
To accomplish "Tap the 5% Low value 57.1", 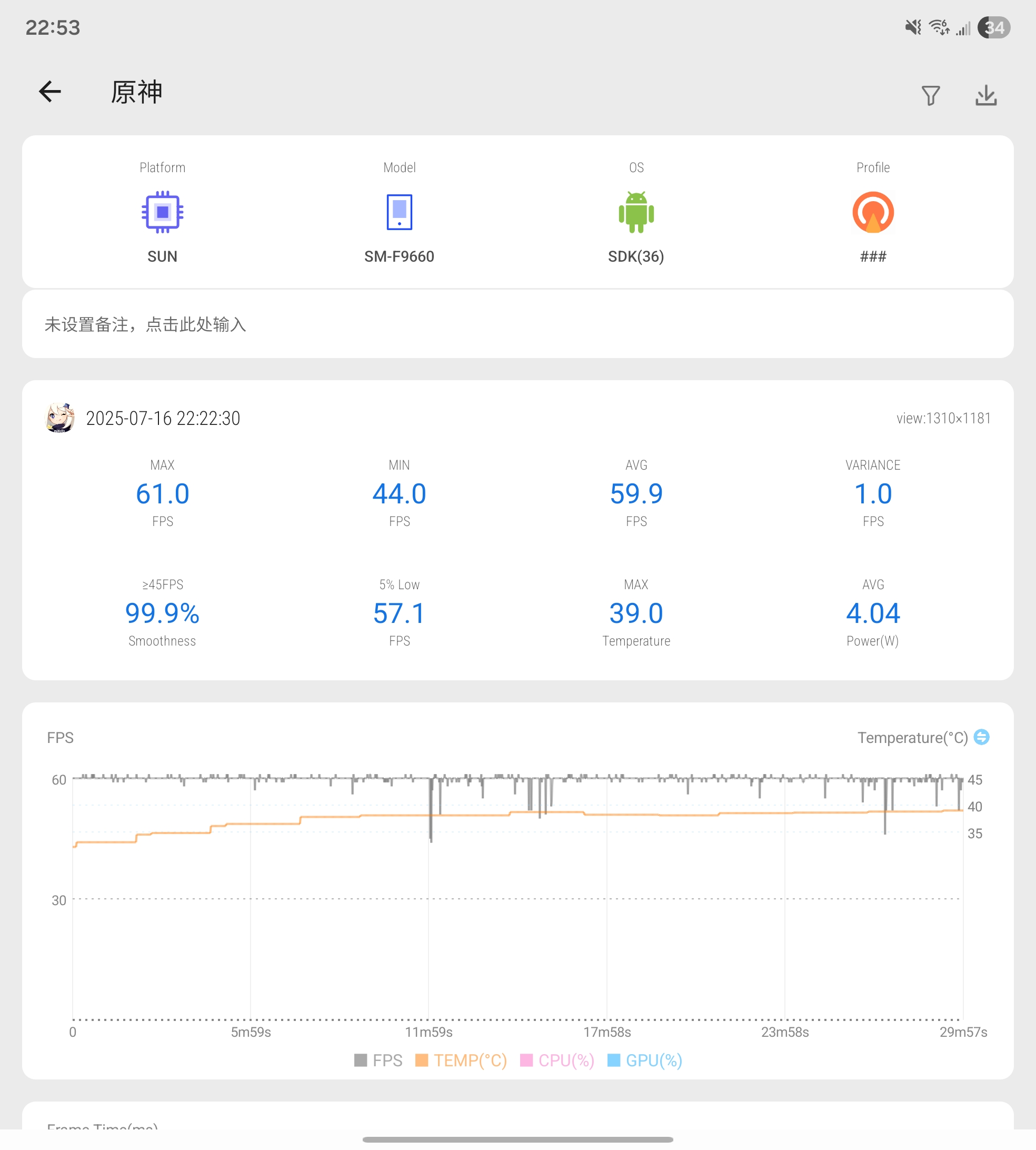I will pos(400,613).
